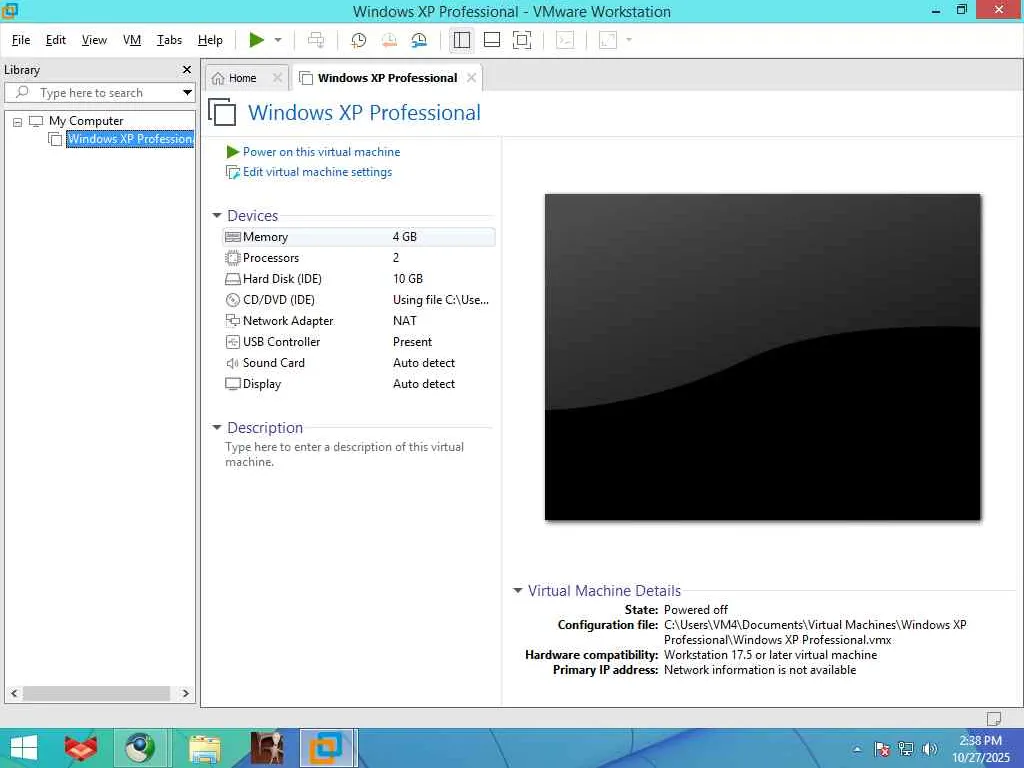Select My Computer in the library
Screen dimensions: 1024x768
86,121
